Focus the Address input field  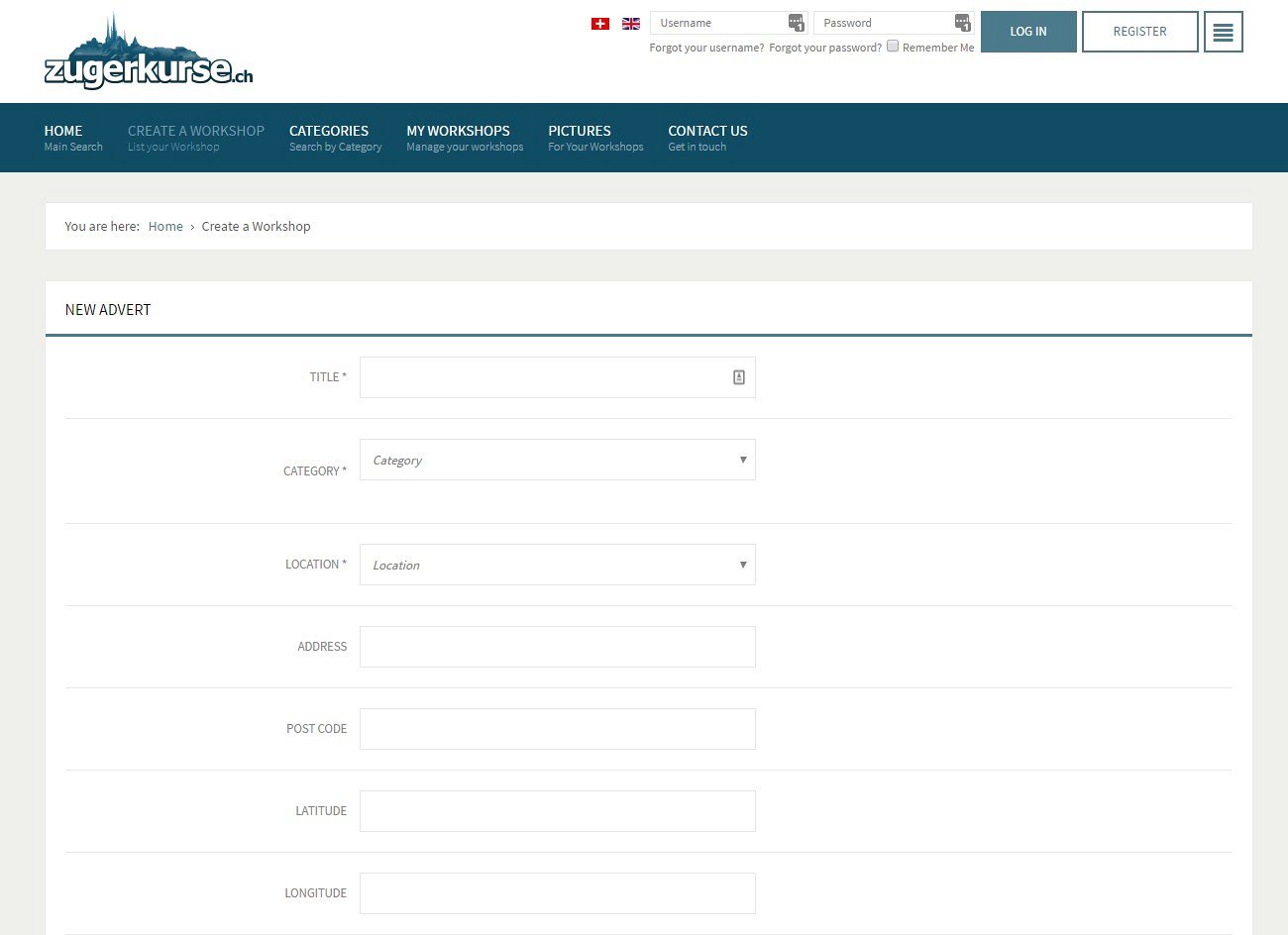click(557, 647)
